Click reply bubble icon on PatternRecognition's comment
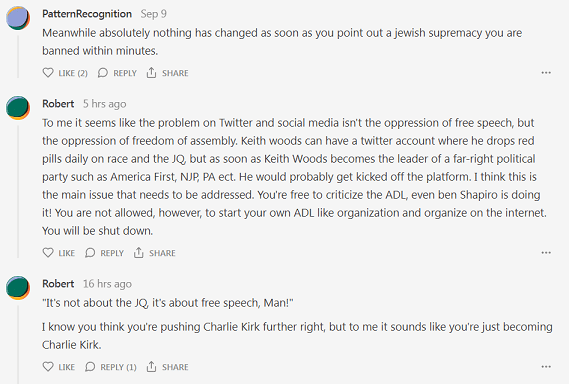The image size is (569, 384). tap(103, 73)
